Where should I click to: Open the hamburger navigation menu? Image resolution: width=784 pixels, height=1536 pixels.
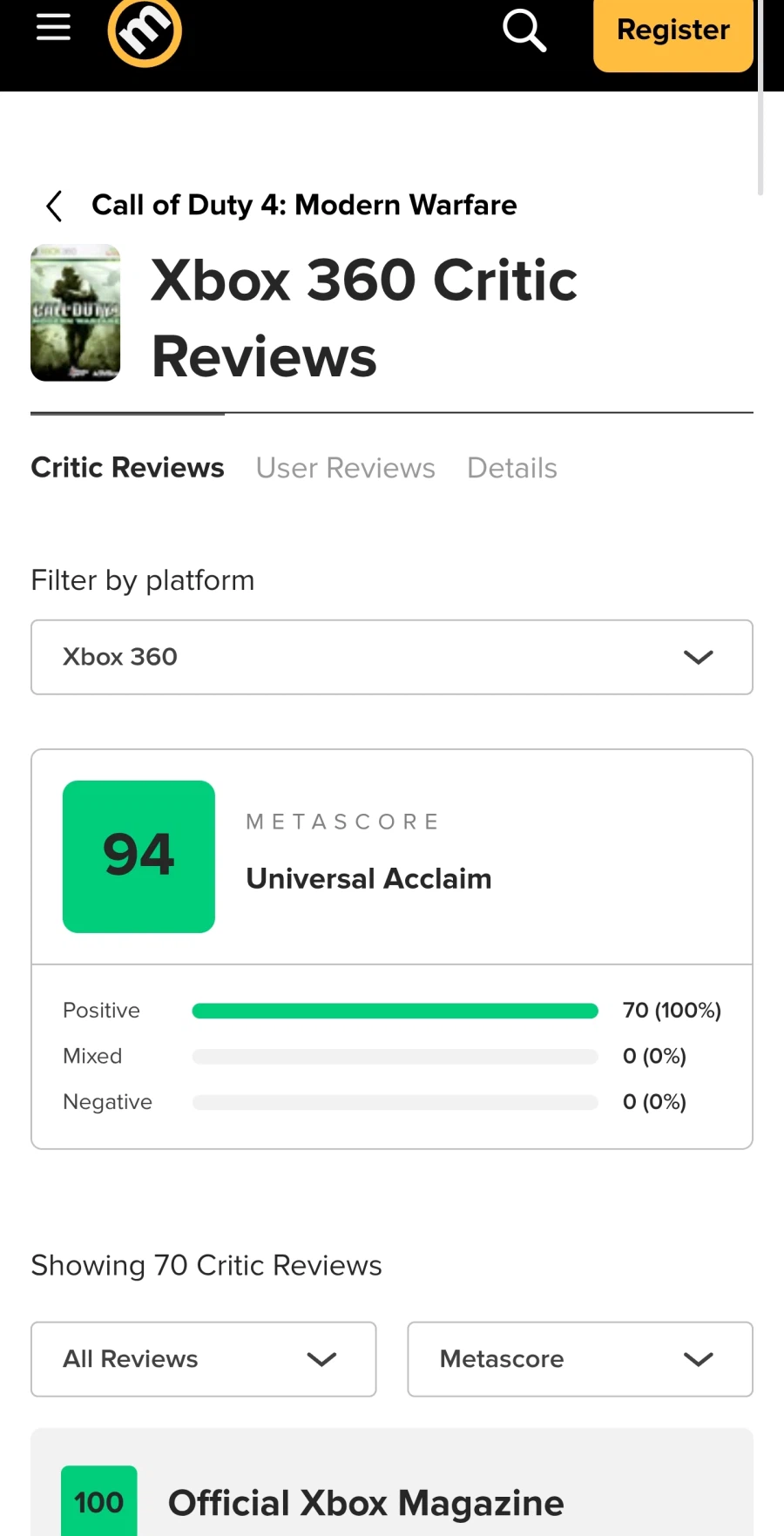coord(53,28)
